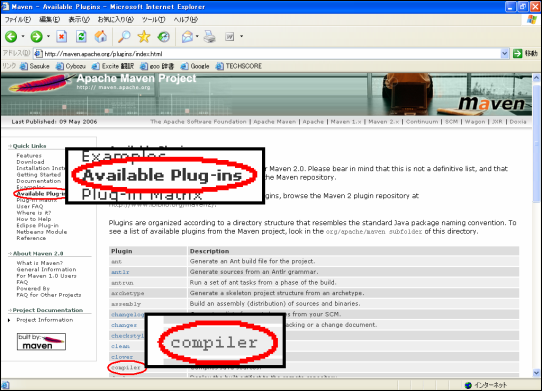Expand the Project Information tree item
The width and height of the screenshot is (542, 391).
9,320
